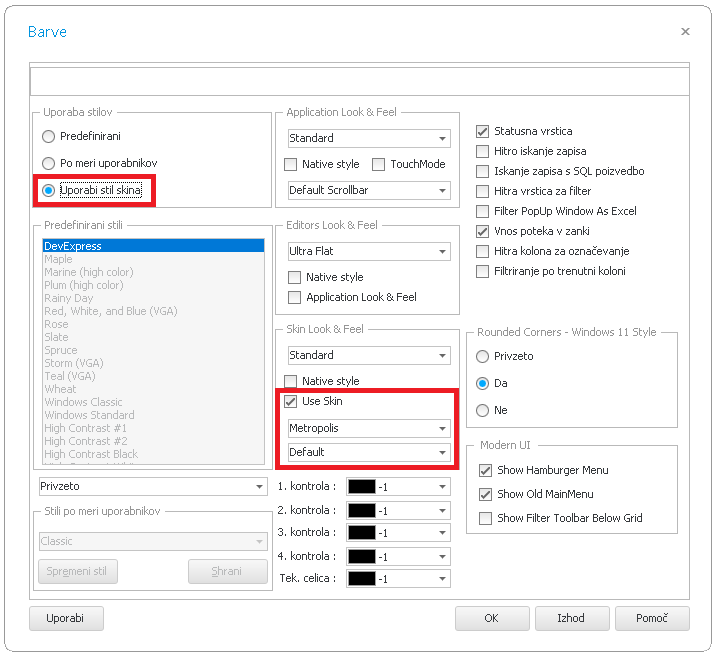715x656 pixels.
Task: Disable the Statusna vrstica checkbox
Action: [483, 131]
